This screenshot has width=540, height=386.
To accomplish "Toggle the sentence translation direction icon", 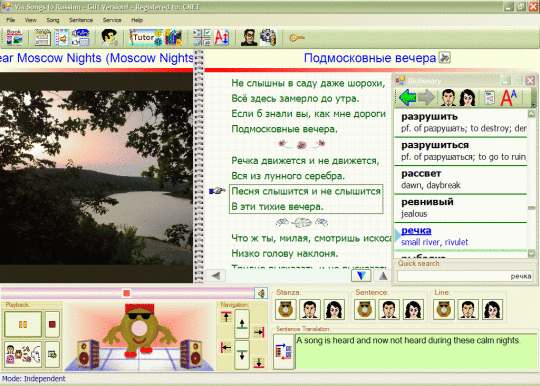I will pyautogui.click(x=284, y=352).
